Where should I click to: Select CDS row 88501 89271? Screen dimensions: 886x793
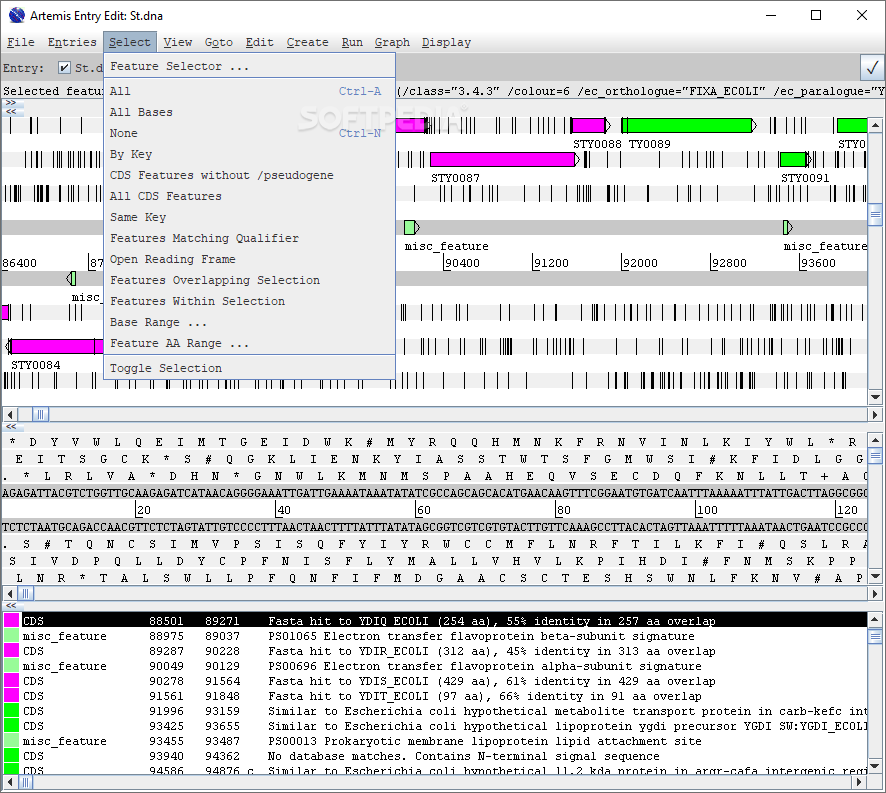coord(435,621)
